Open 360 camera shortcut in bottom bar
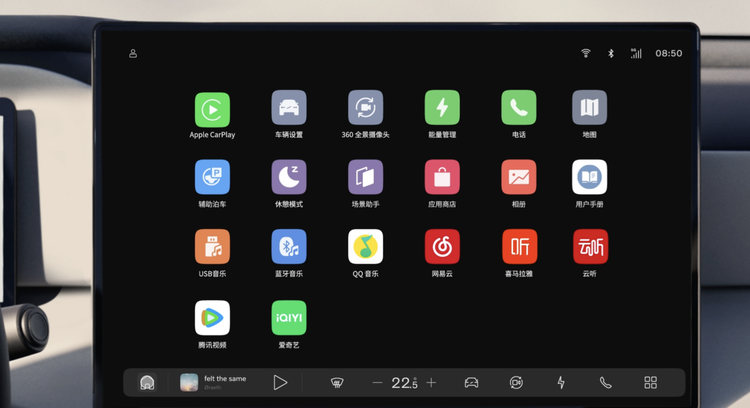750x408 pixels. (516, 383)
